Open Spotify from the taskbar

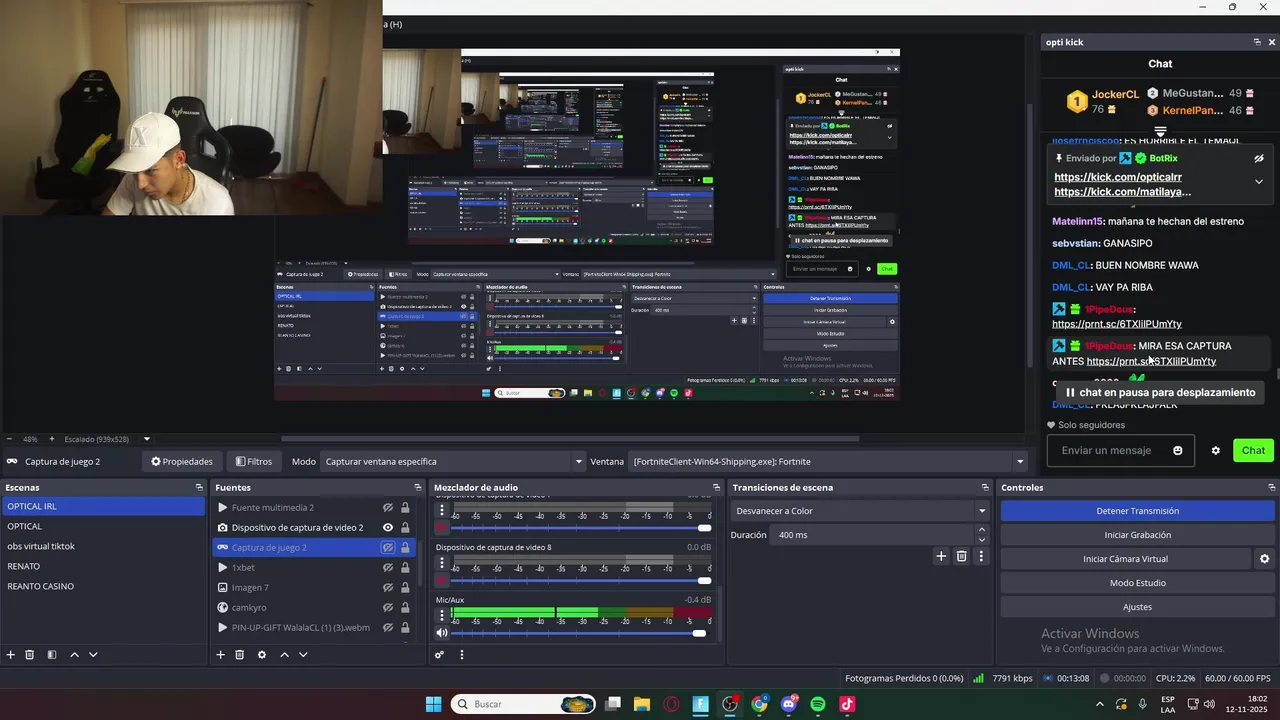click(x=818, y=704)
